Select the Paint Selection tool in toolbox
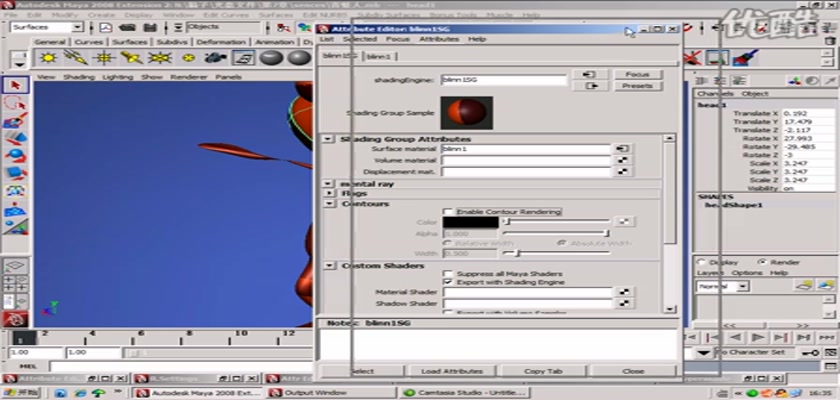840x400 pixels. (16, 120)
